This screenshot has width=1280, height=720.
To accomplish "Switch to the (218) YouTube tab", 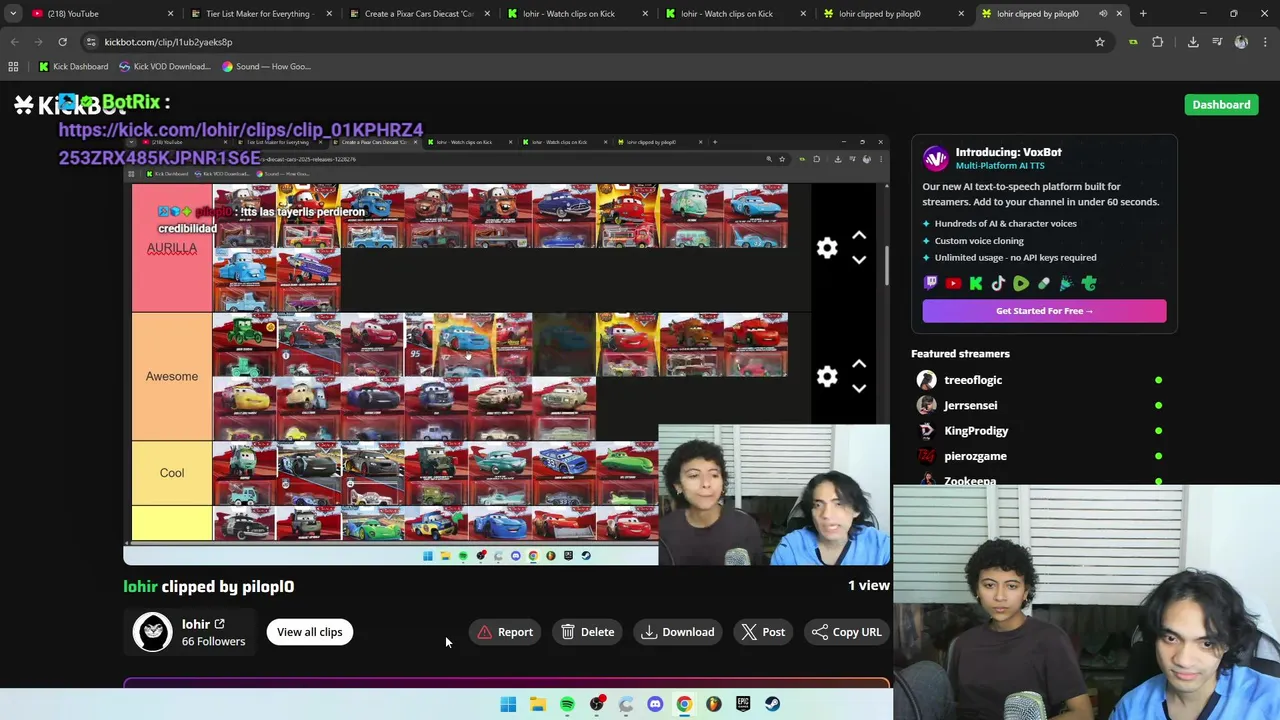I will [100, 14].
